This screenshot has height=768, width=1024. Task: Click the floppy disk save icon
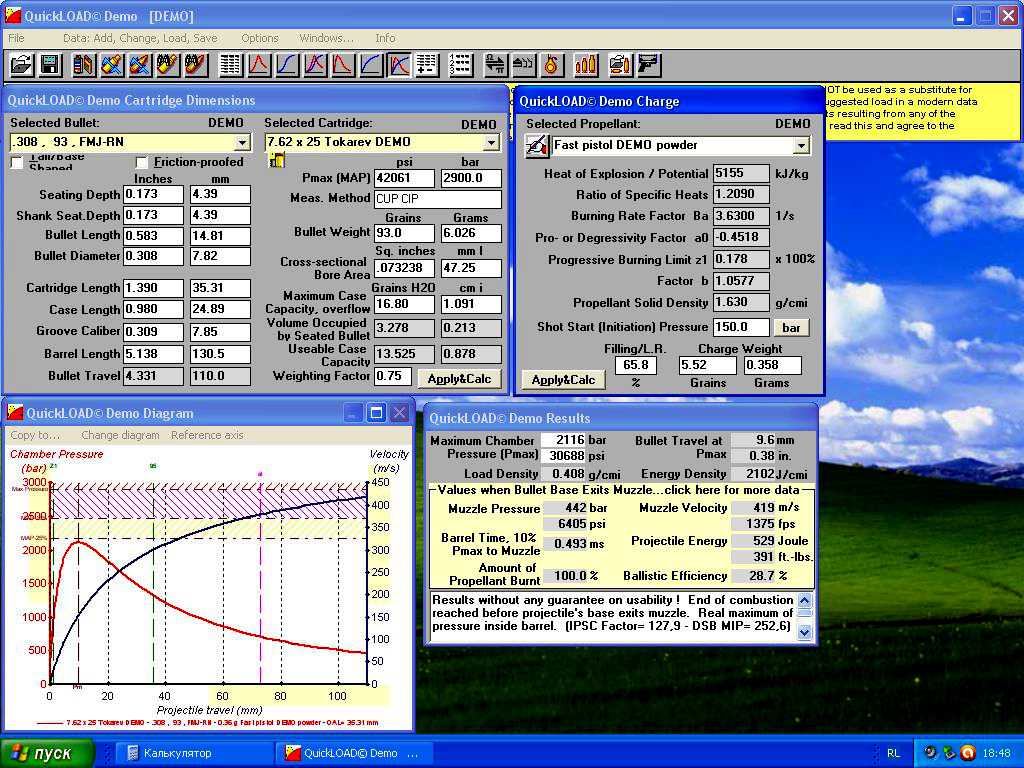pos(49,65)
